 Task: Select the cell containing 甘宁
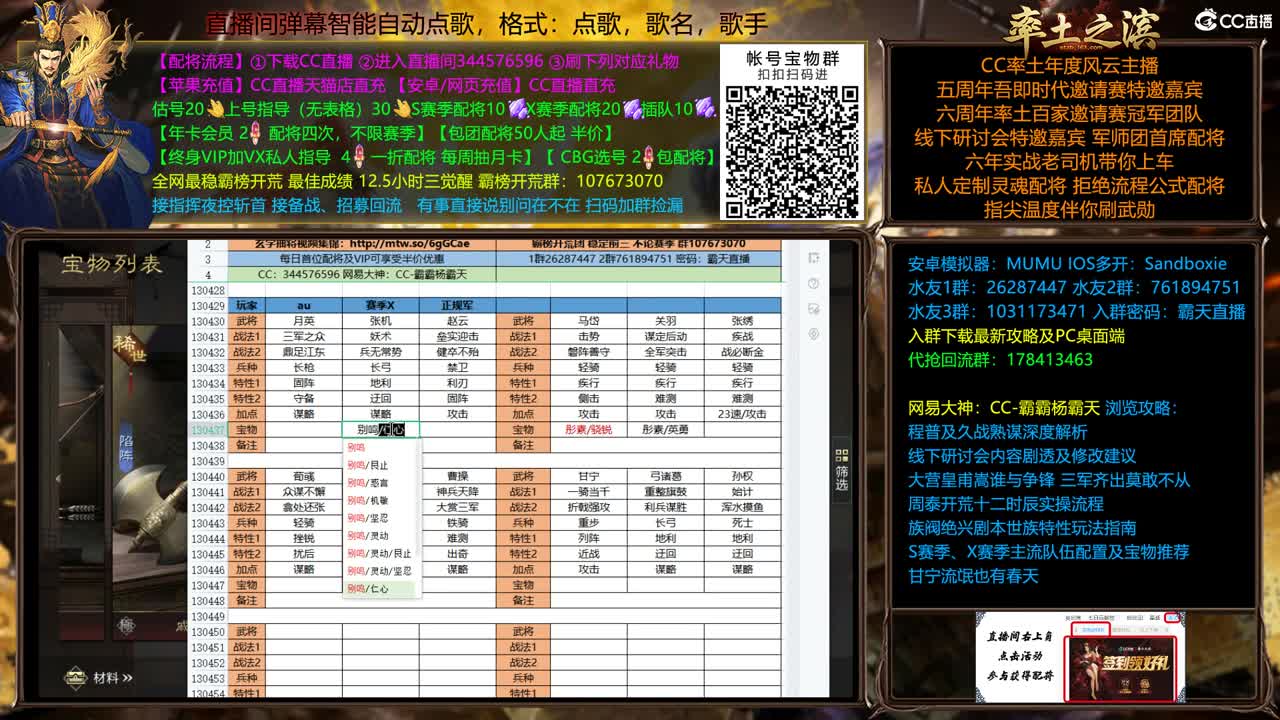589,476
